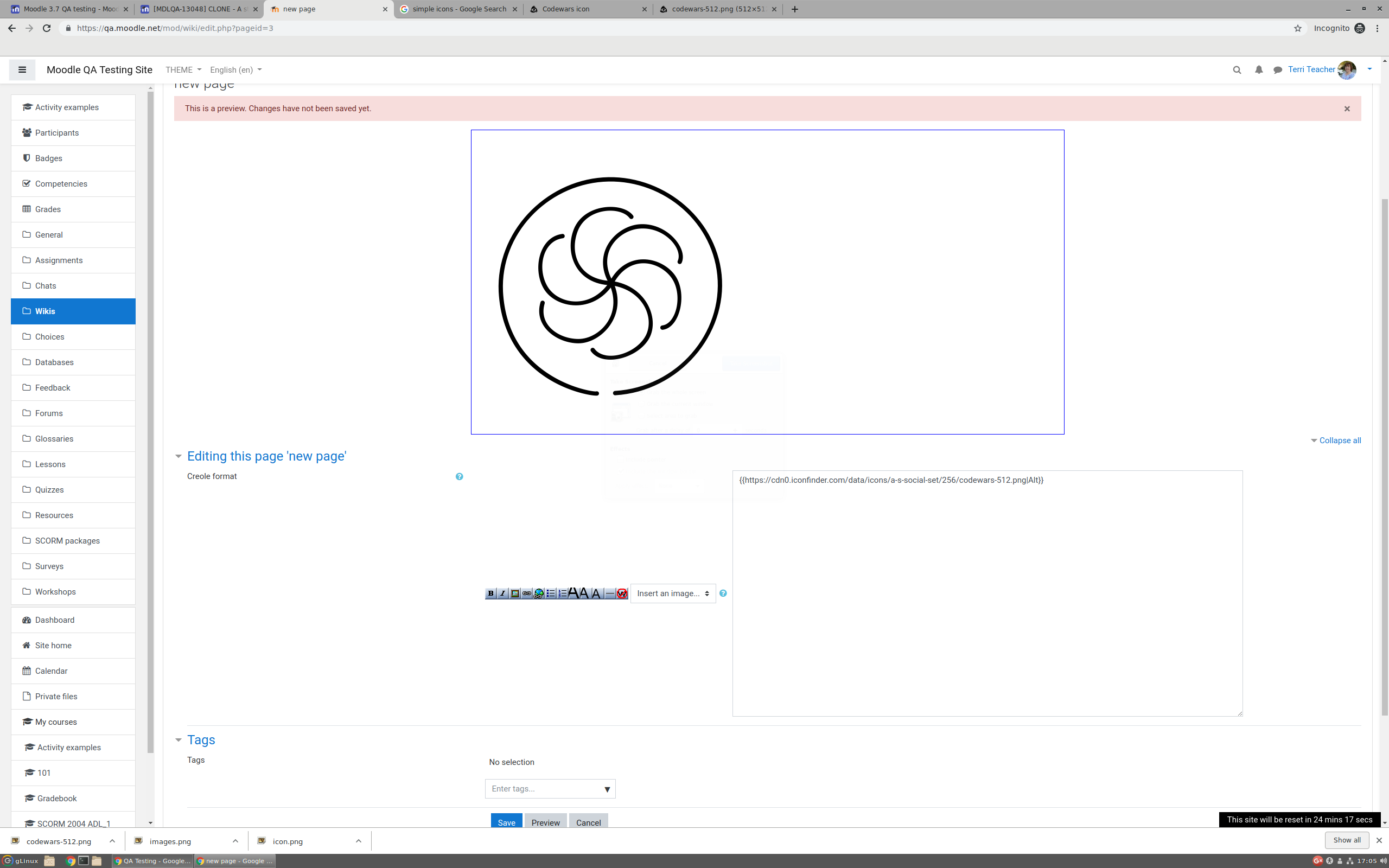
Task: Open the Chrome three-dot menu
Action: coord(1377,28)
